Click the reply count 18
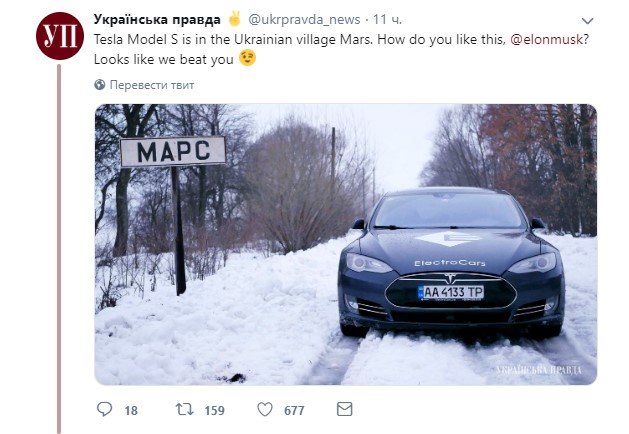Image resolution: width=629 pixels, height=434 pixels. pos(131,410)
